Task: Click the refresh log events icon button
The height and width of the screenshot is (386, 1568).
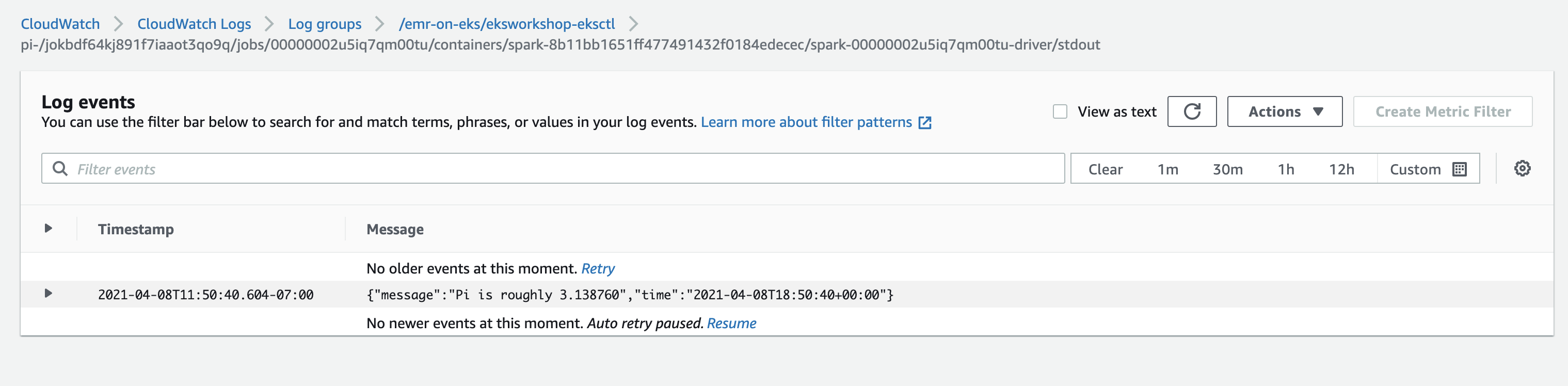Action: click(x=1191, y=111)
